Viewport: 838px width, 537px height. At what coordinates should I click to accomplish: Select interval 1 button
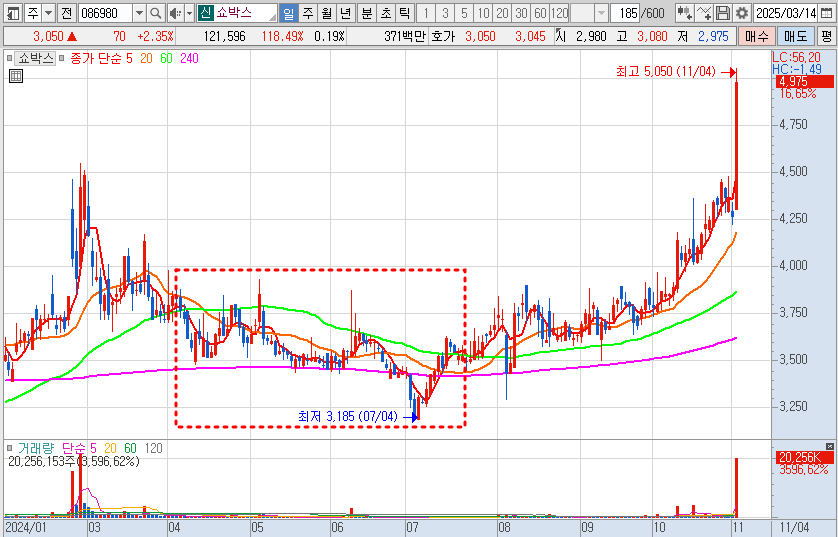[426, 13]
